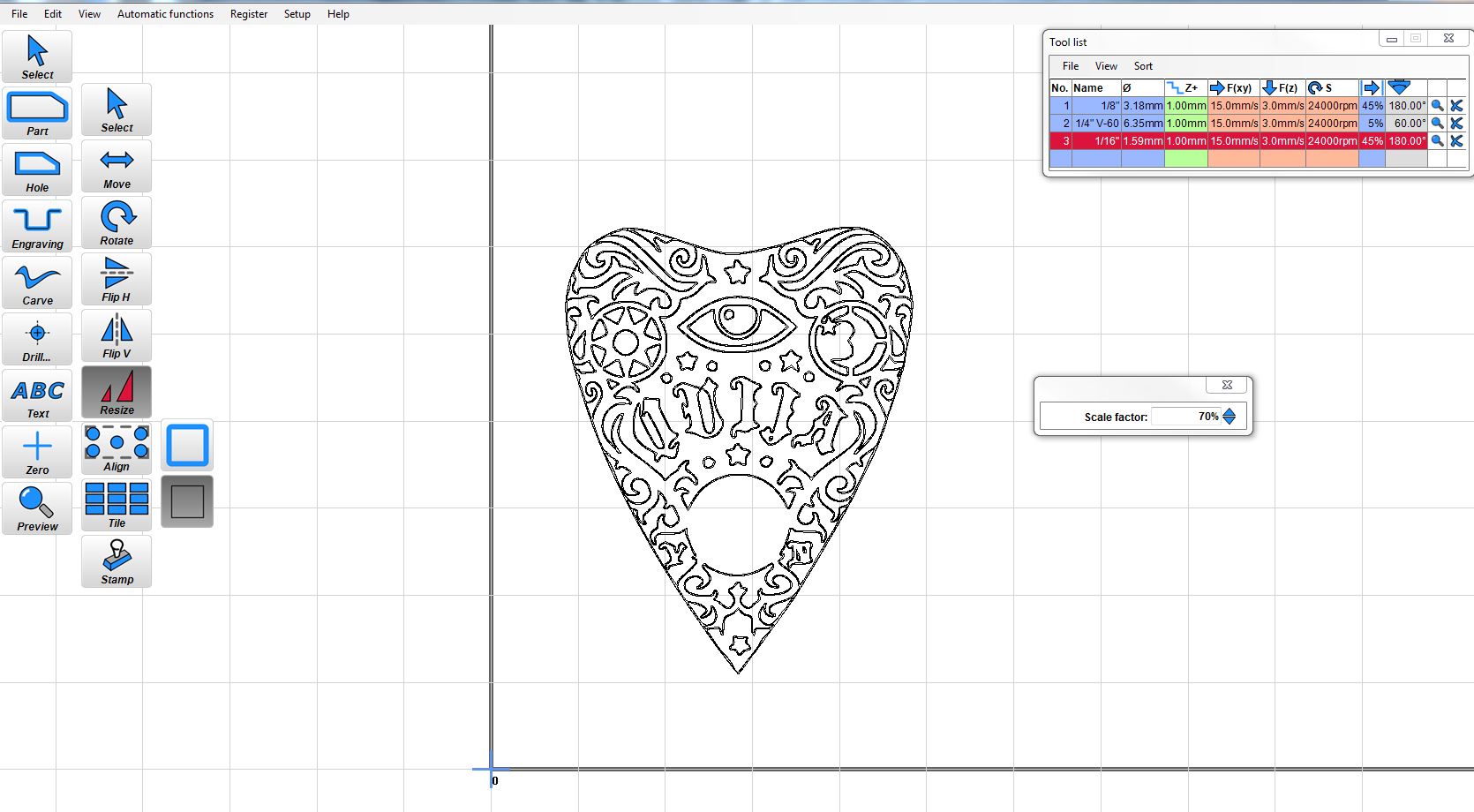The height and width of the screenshot is (812, 1474).
Task: Open the main View menu
Action: (89, 14)
